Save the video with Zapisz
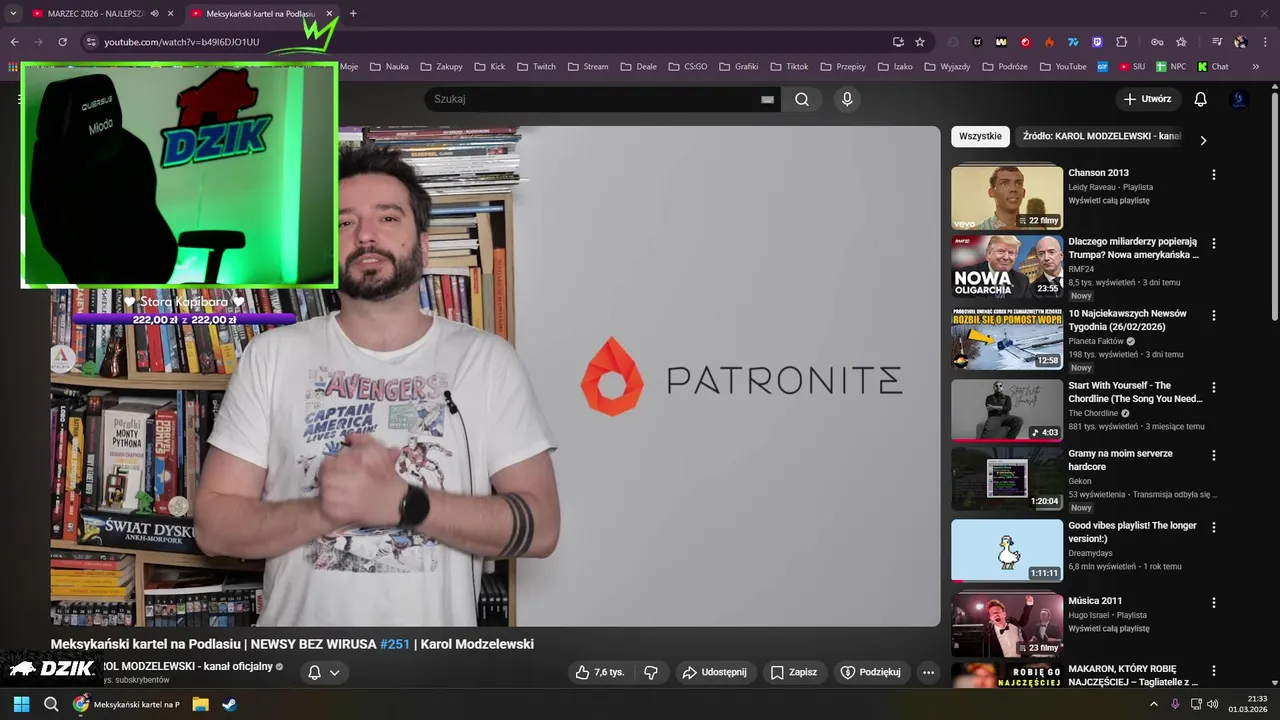The width and height of the screenshot is (1280, 720). 793,672
